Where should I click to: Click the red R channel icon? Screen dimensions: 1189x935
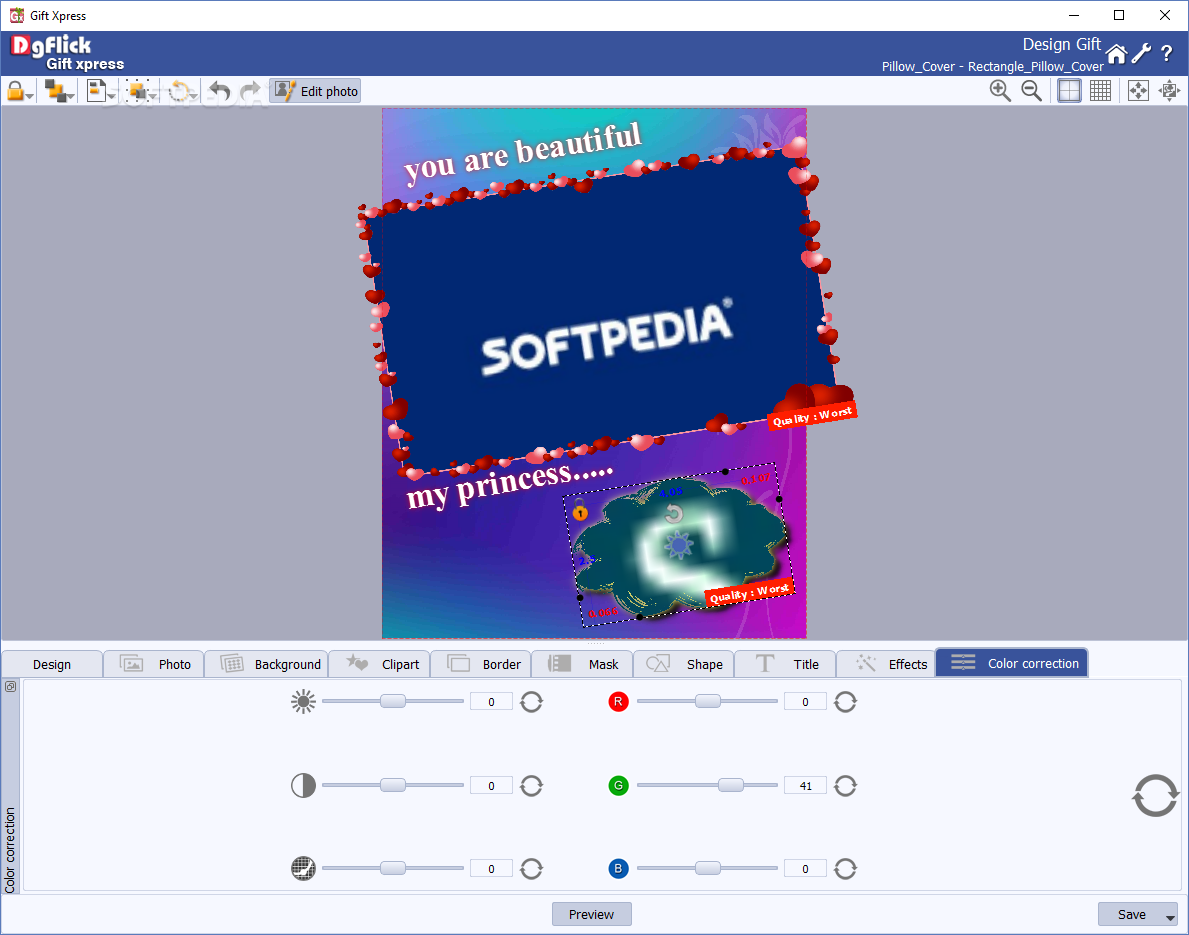pos(619,701)
